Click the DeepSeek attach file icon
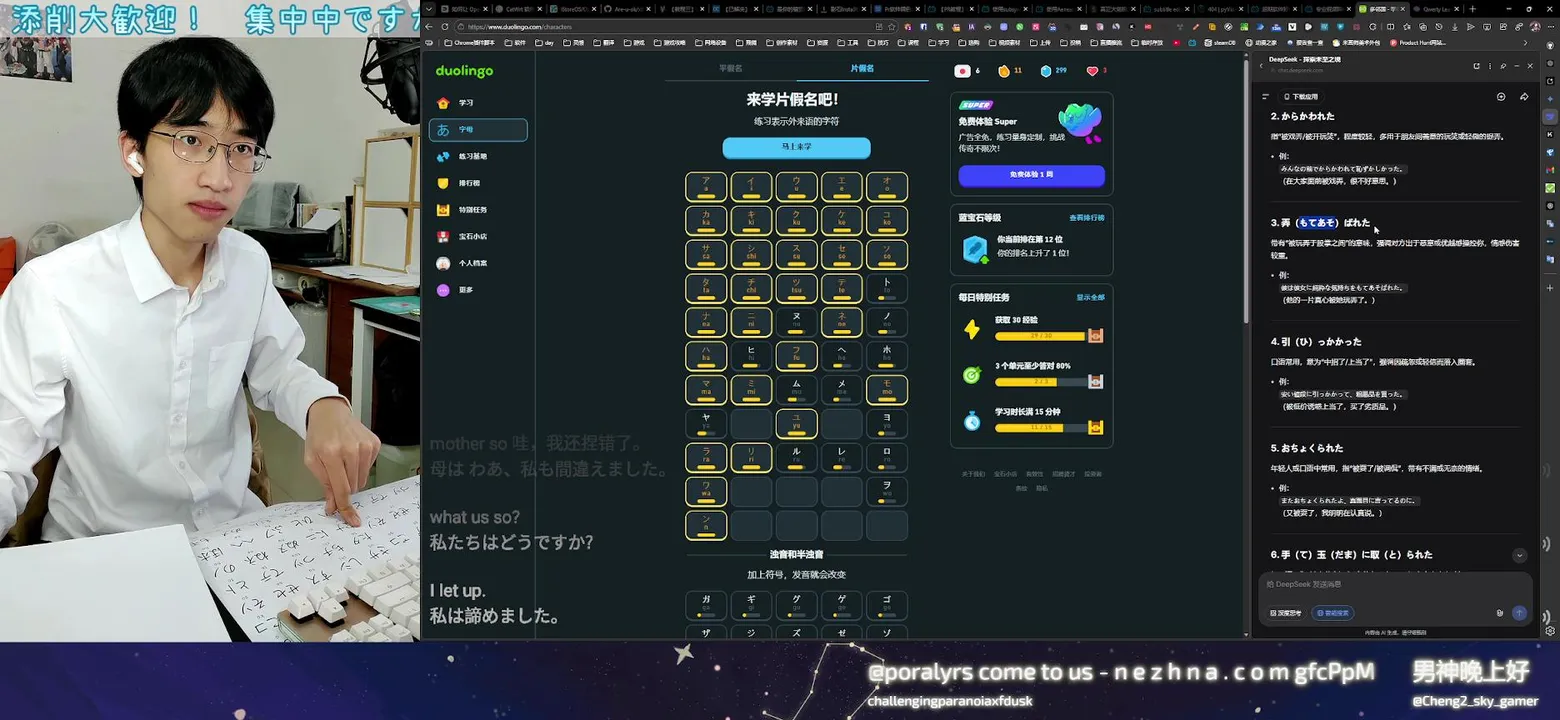 (1499, 613)
